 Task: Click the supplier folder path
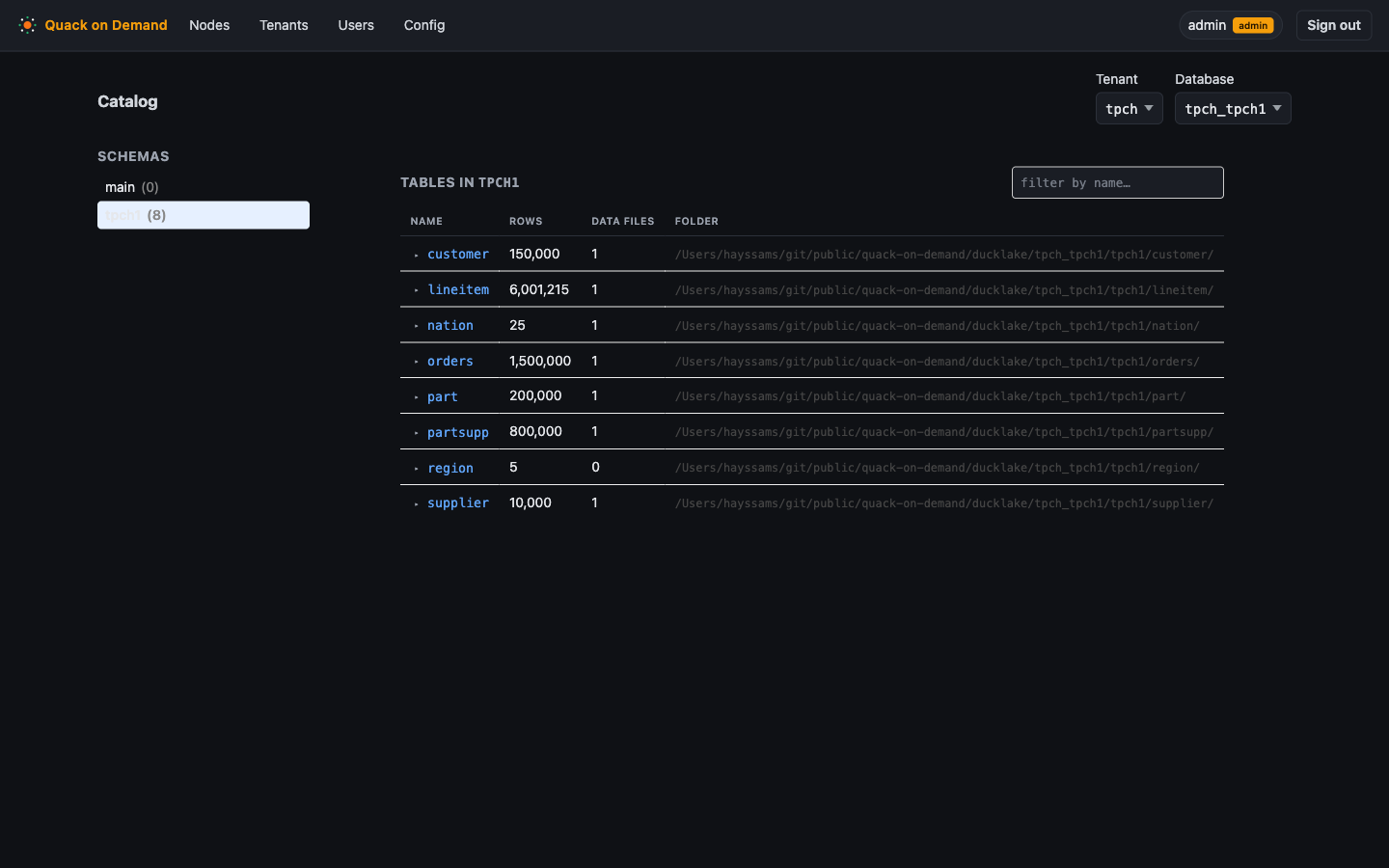[x=944, y=503]
